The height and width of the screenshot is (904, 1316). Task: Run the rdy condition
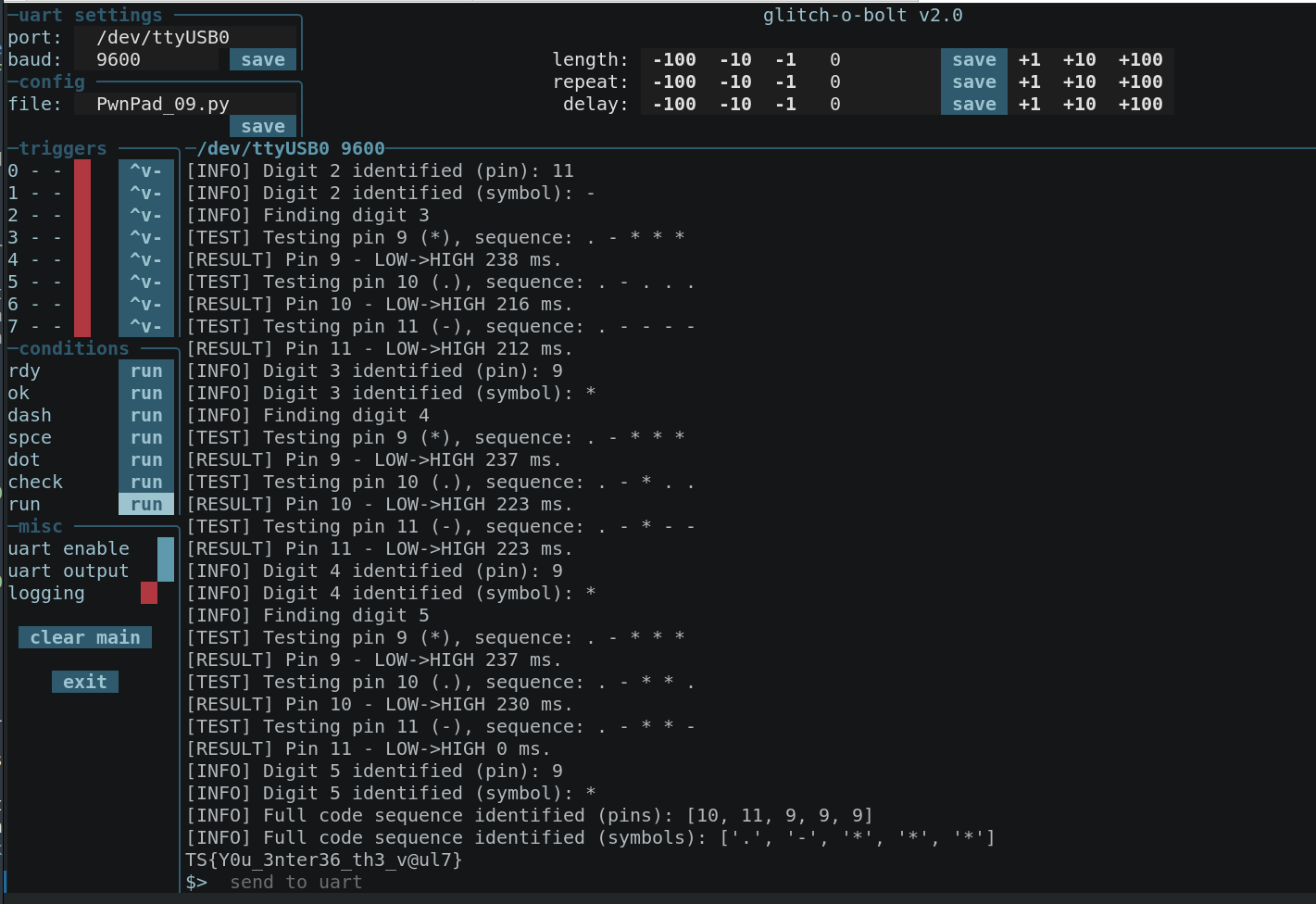146,370
